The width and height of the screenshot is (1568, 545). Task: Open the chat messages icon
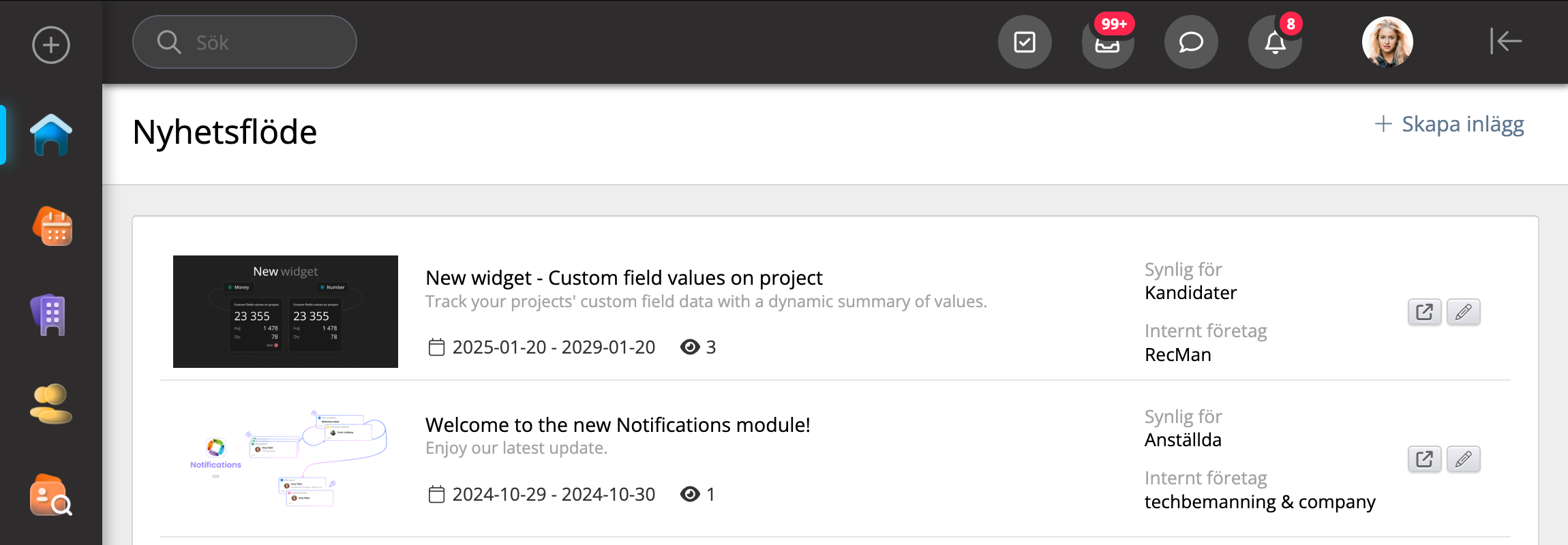pos(1191,42)
